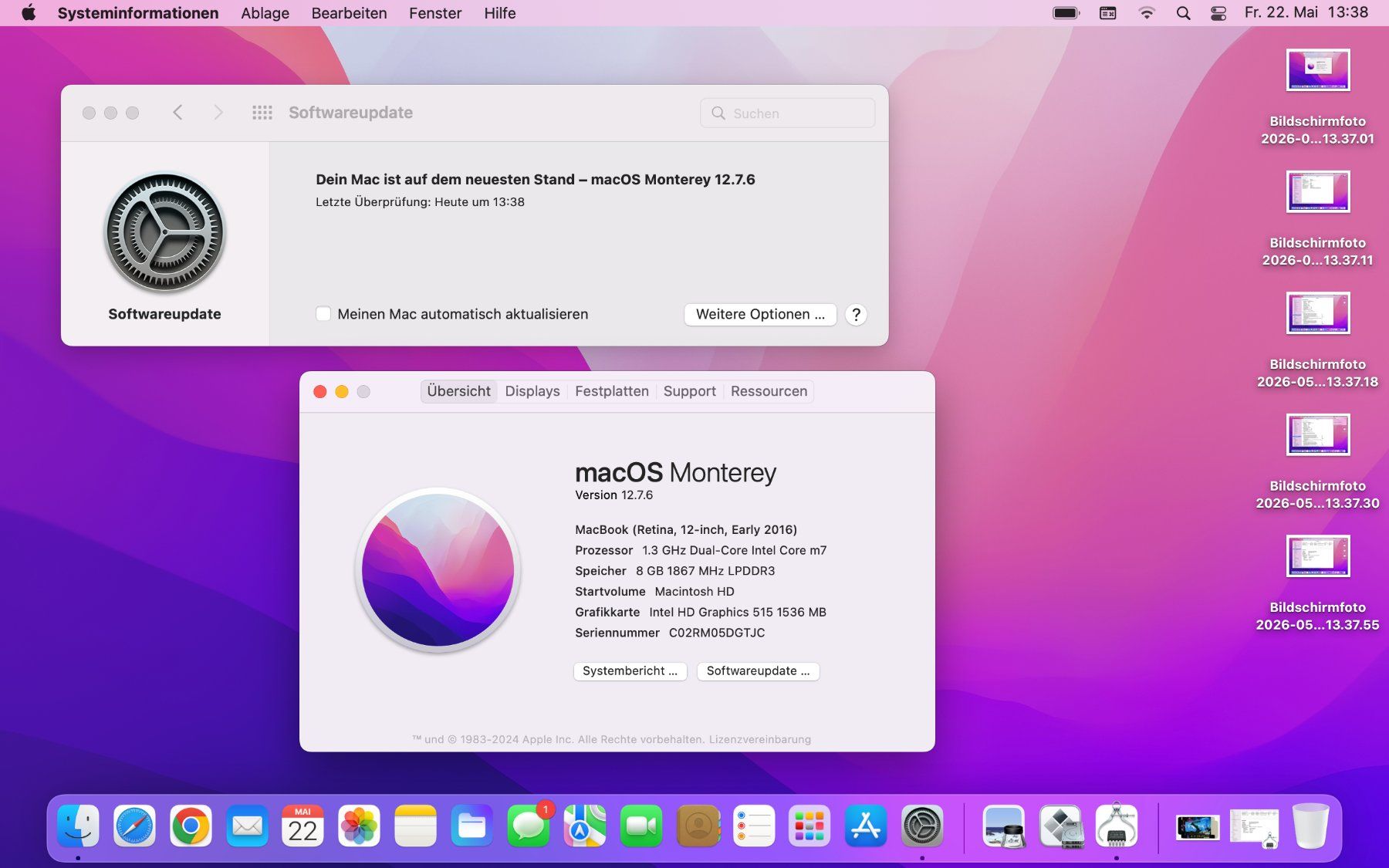This screenshot has width=1389, height=868.
Task: Switch to the Festplatten tab
Action: (612, 391)
